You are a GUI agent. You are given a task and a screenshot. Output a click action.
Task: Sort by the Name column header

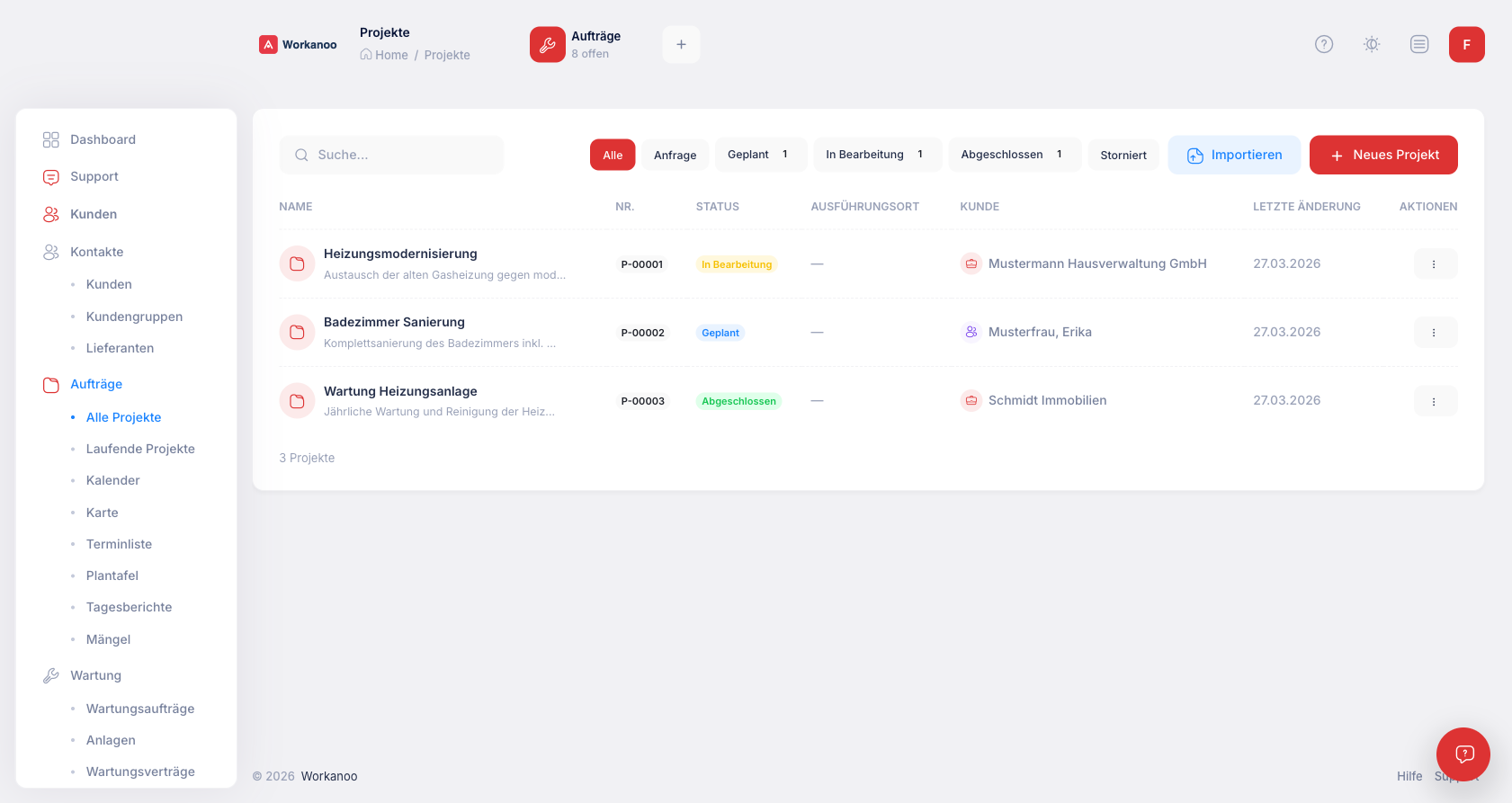295,207
